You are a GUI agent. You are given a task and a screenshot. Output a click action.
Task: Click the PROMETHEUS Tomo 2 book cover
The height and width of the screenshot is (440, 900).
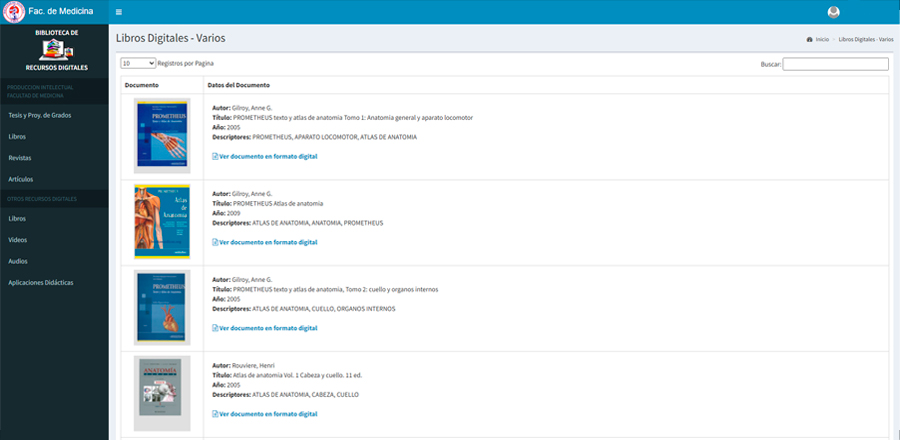point(161,308)
